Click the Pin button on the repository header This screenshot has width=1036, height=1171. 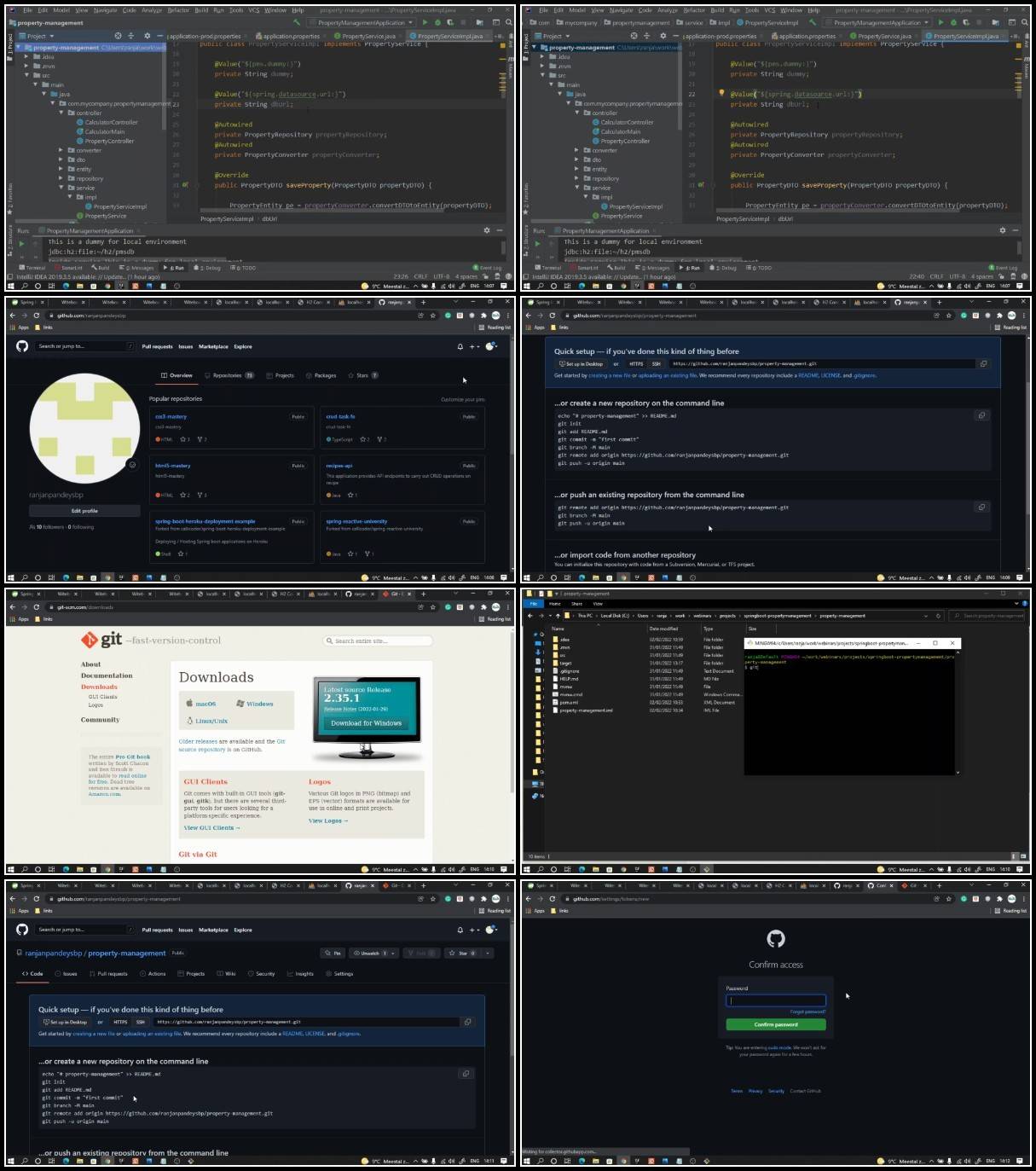click(x=333, y=953)
